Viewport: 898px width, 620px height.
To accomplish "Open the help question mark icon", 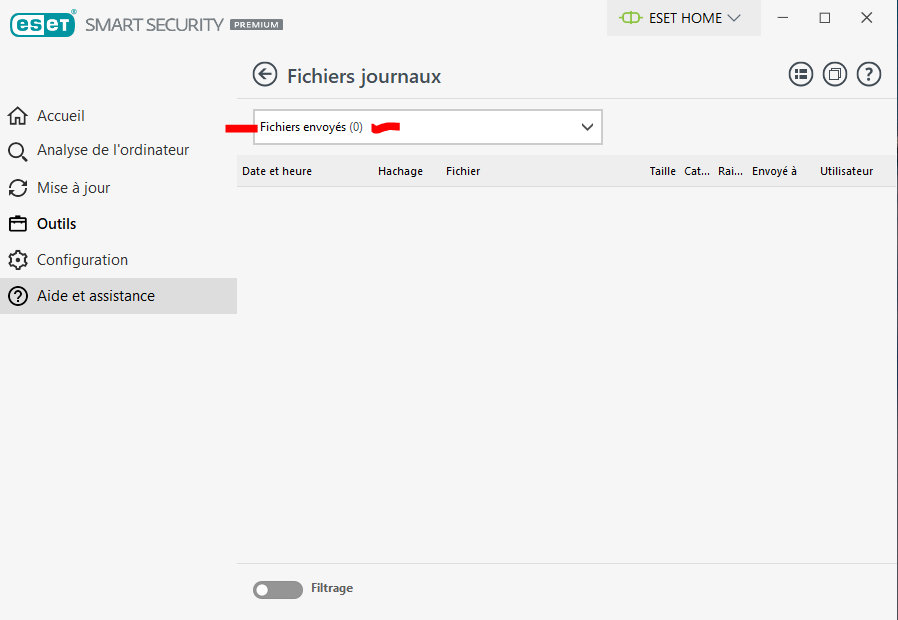I will 869,74.
